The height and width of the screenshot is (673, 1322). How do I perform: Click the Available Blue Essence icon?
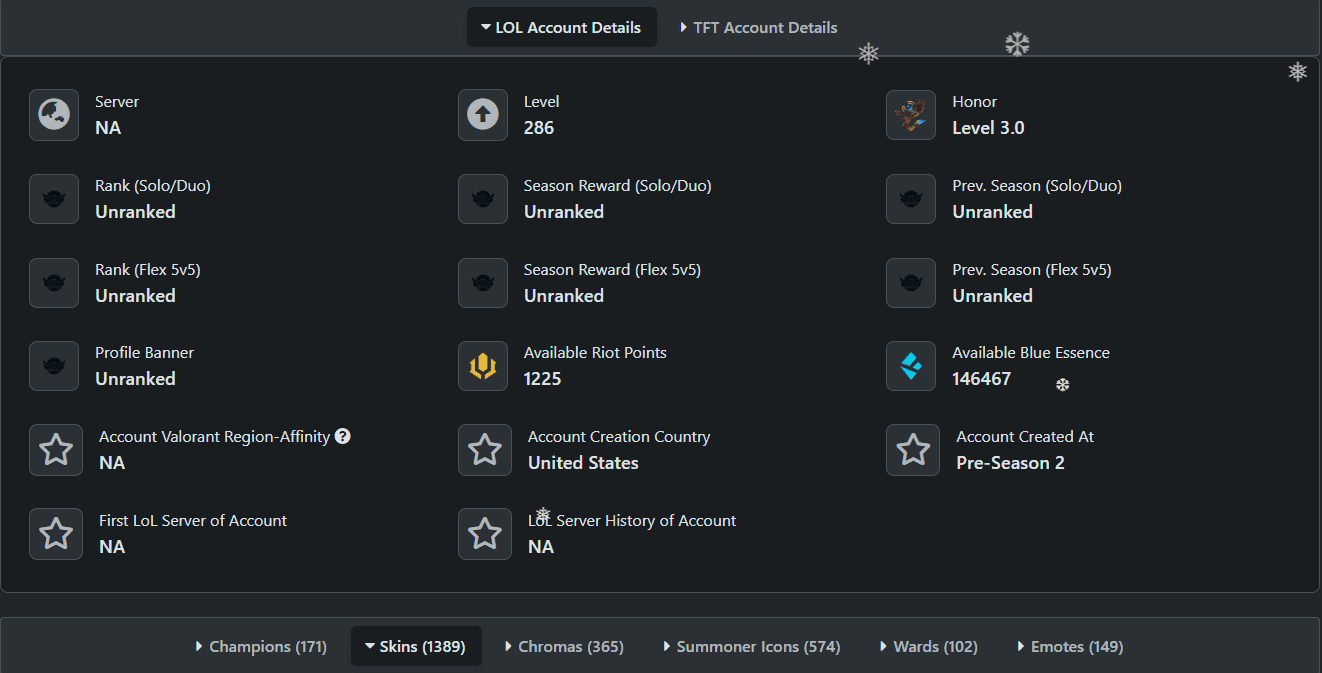point(911,366)
